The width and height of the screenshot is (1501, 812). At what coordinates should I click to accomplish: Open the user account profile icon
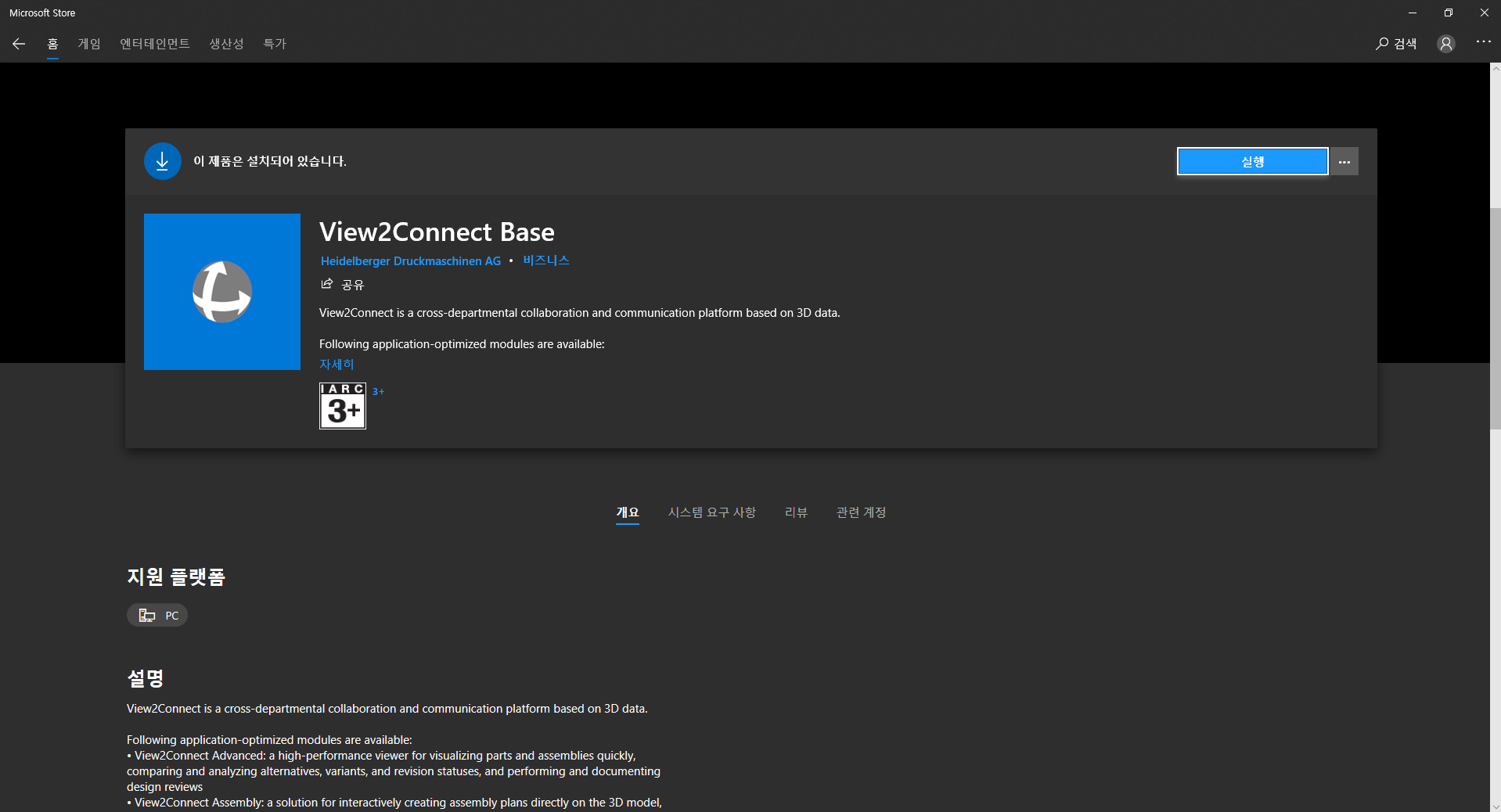point(1446,44)
